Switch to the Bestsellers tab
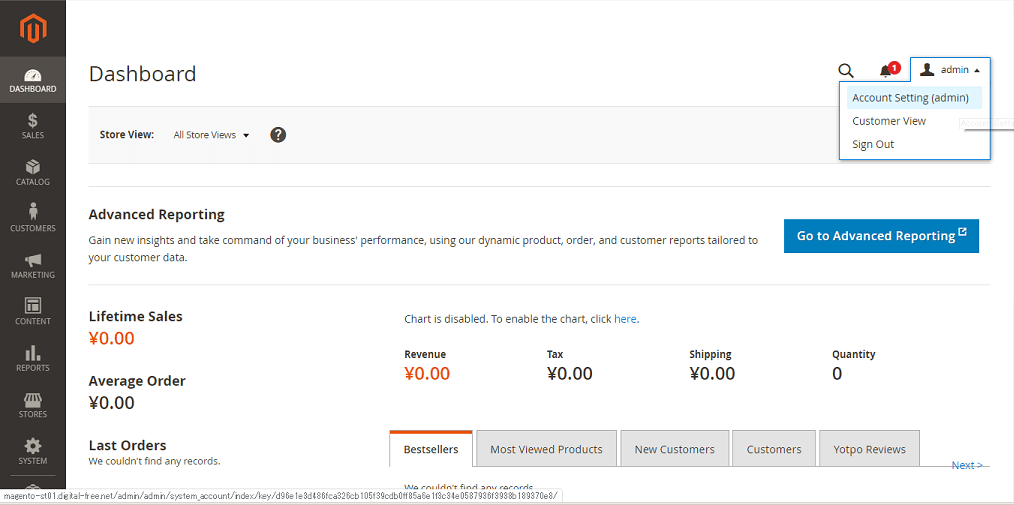1014x505 pixels. pos(431,449)
